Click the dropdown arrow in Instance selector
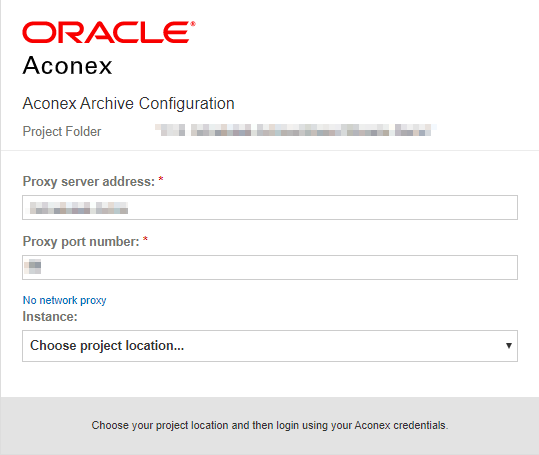 509,346
